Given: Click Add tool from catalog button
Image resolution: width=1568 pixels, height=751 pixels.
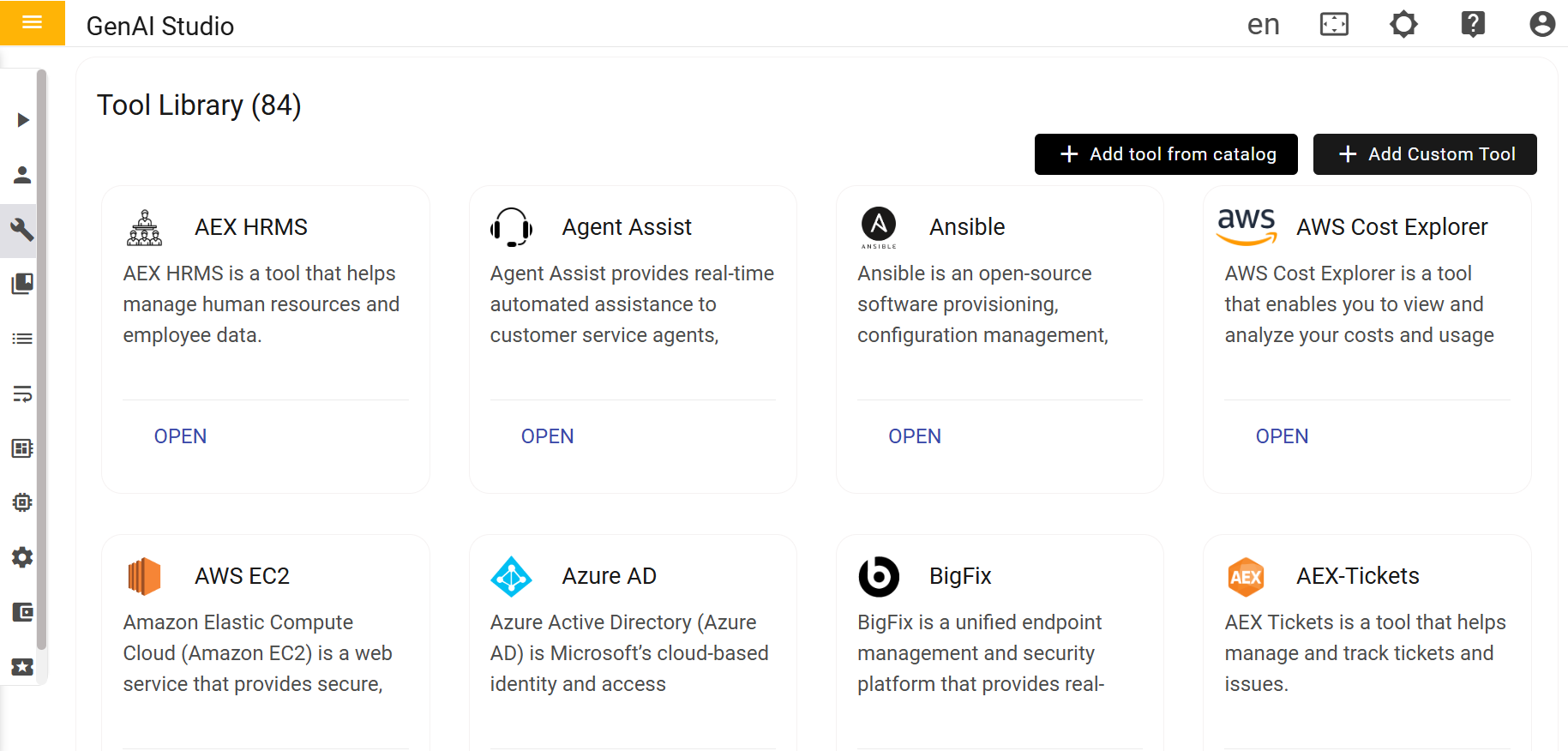Looking at the screenshot, I should point(1166,154).
